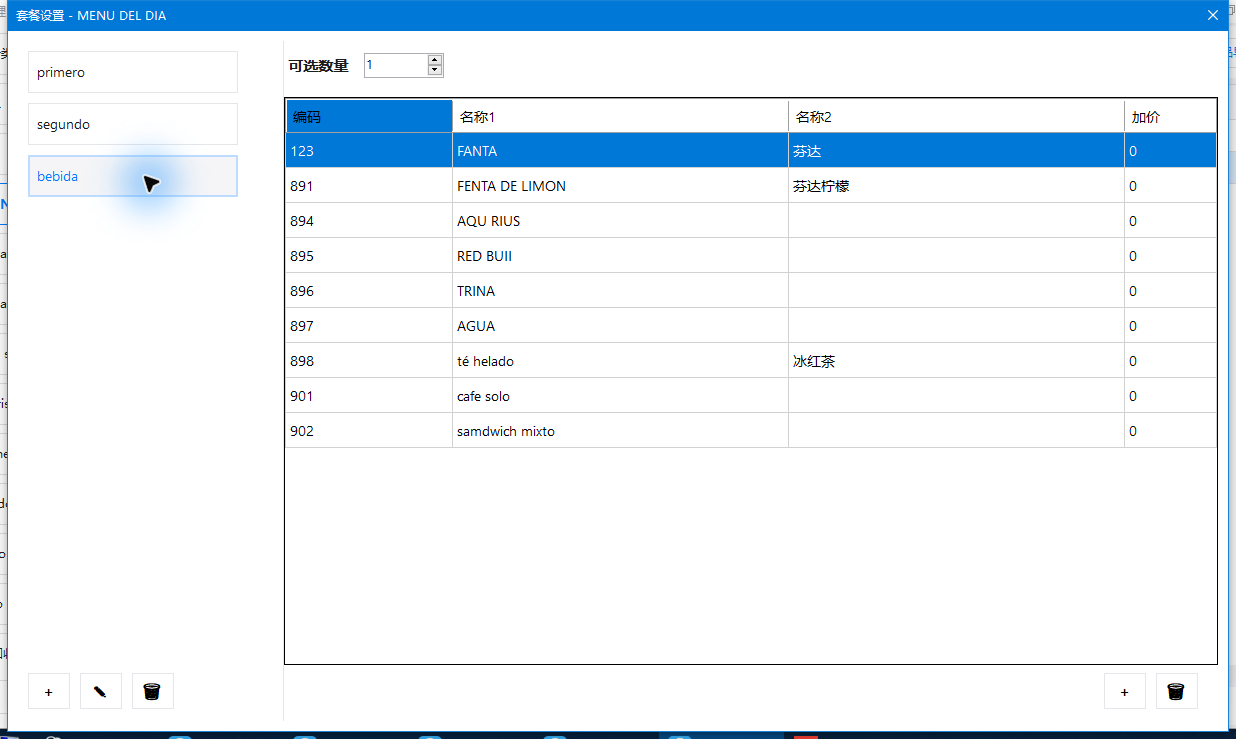1236x739 pixels.
Task: Sort by the 编码 column header
Action: [x=369, y=116]
